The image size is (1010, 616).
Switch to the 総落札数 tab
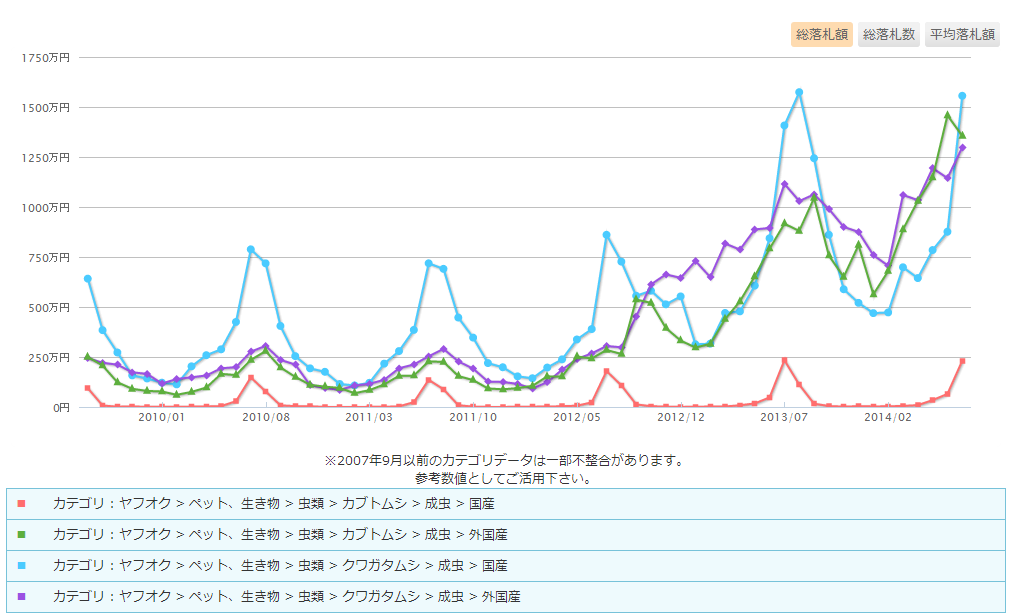coord(889,35)
